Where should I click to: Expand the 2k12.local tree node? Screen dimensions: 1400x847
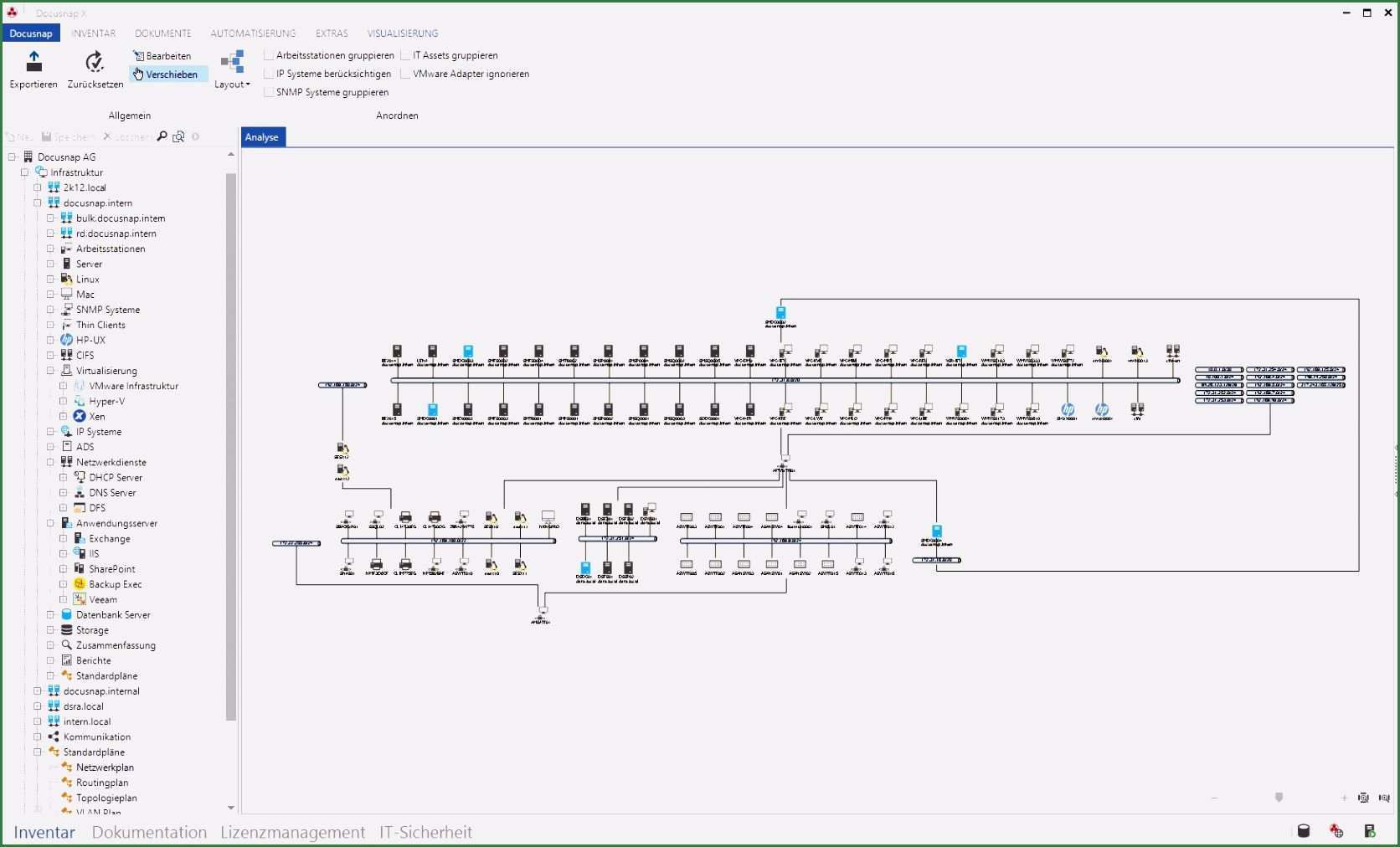pos(38,187)
